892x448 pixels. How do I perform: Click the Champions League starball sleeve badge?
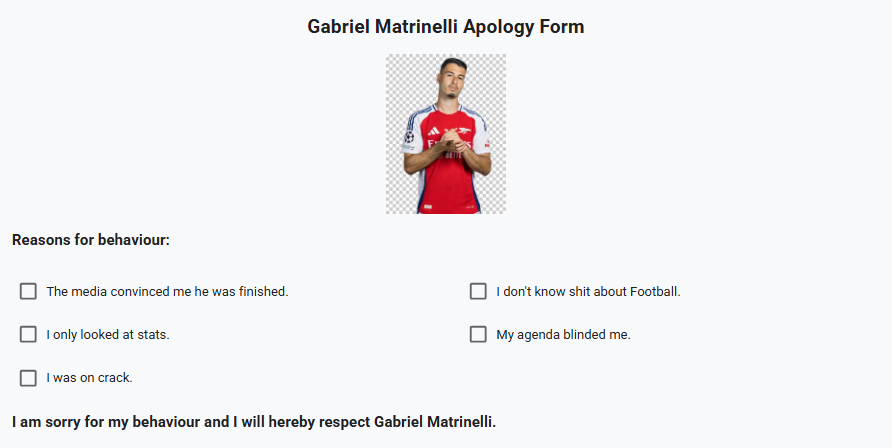tap(409, 137)
